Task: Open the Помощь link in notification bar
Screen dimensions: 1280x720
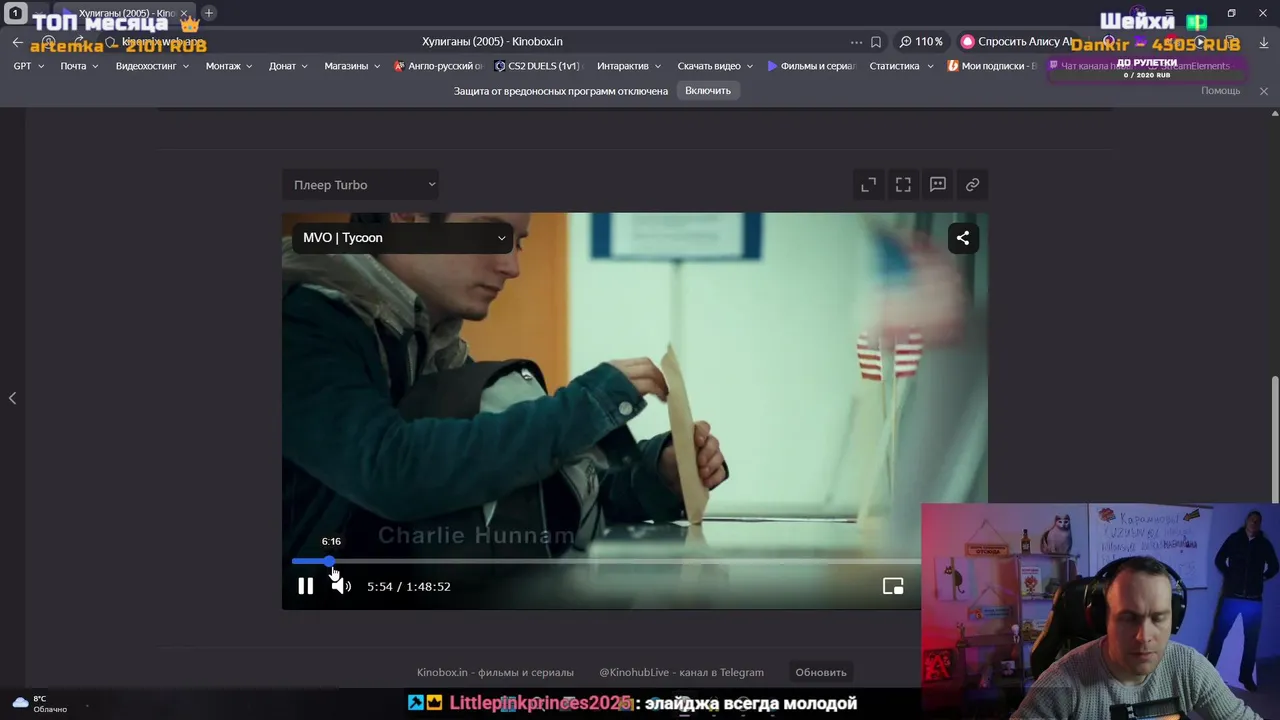Action: (1220, 91)
